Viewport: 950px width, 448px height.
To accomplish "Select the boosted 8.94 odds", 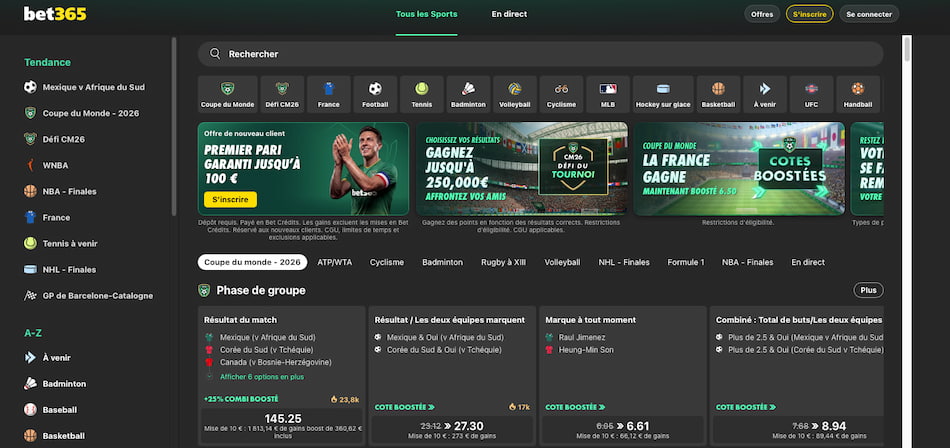I will pos(797,429).
